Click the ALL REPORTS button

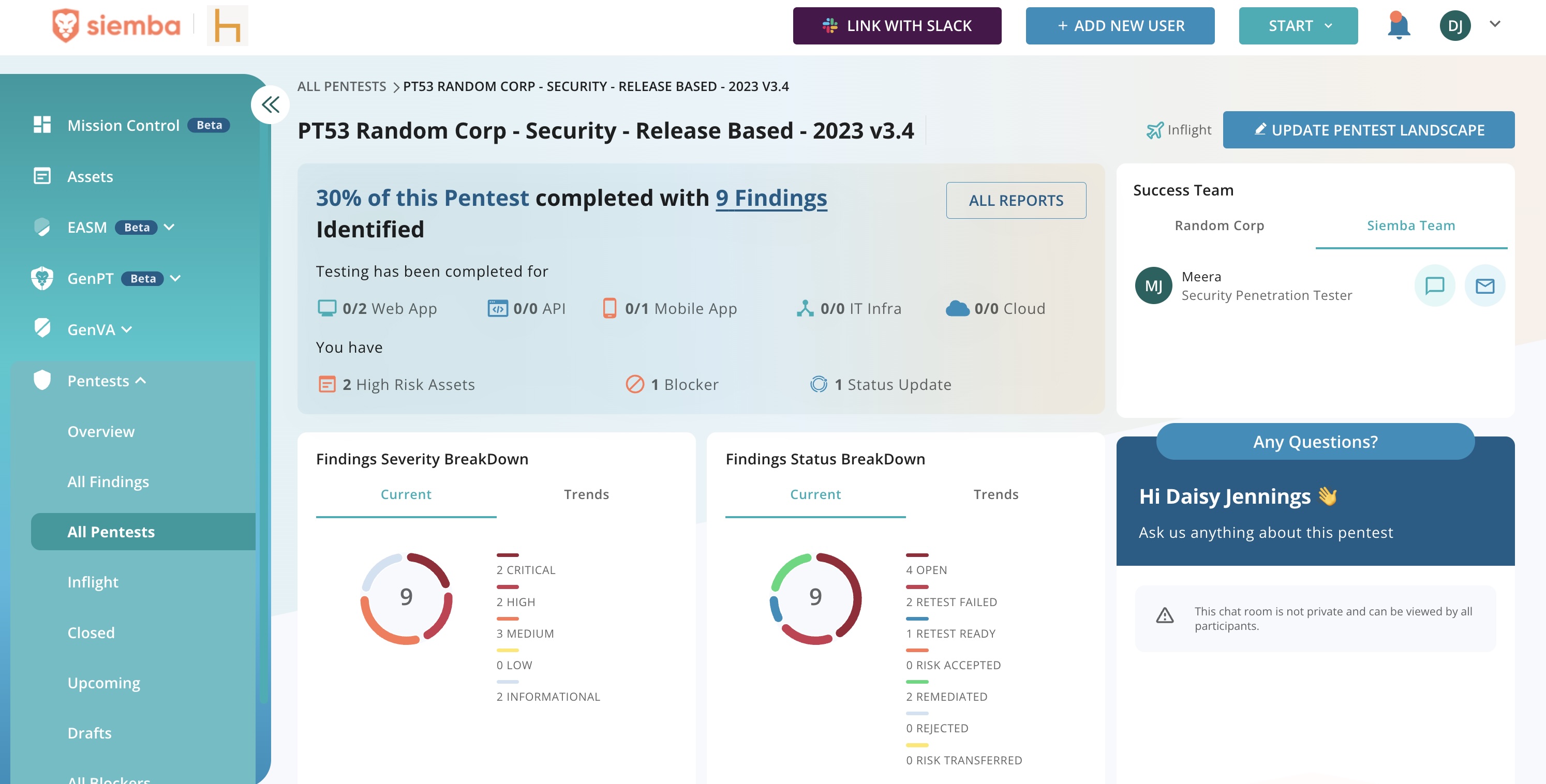pyautogui.click(x=1016, y=200)
